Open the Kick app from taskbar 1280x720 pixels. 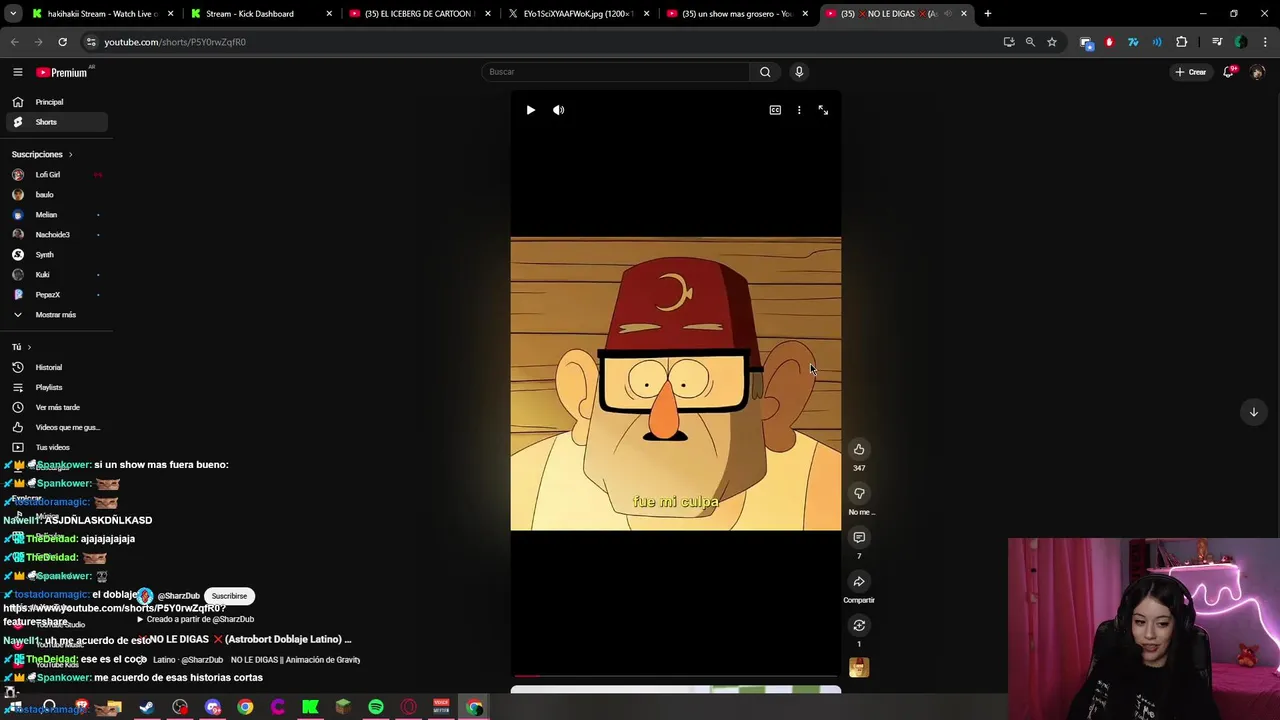point(310,707)
